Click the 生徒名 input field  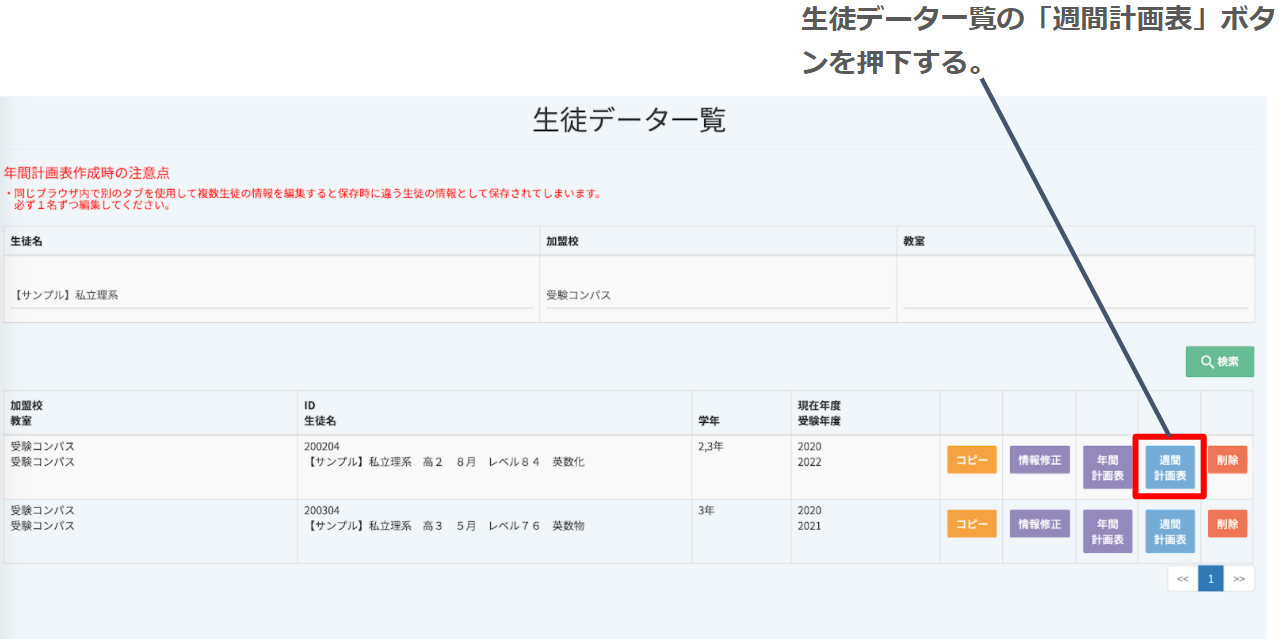pyautogui.click(x=270, y=295)
